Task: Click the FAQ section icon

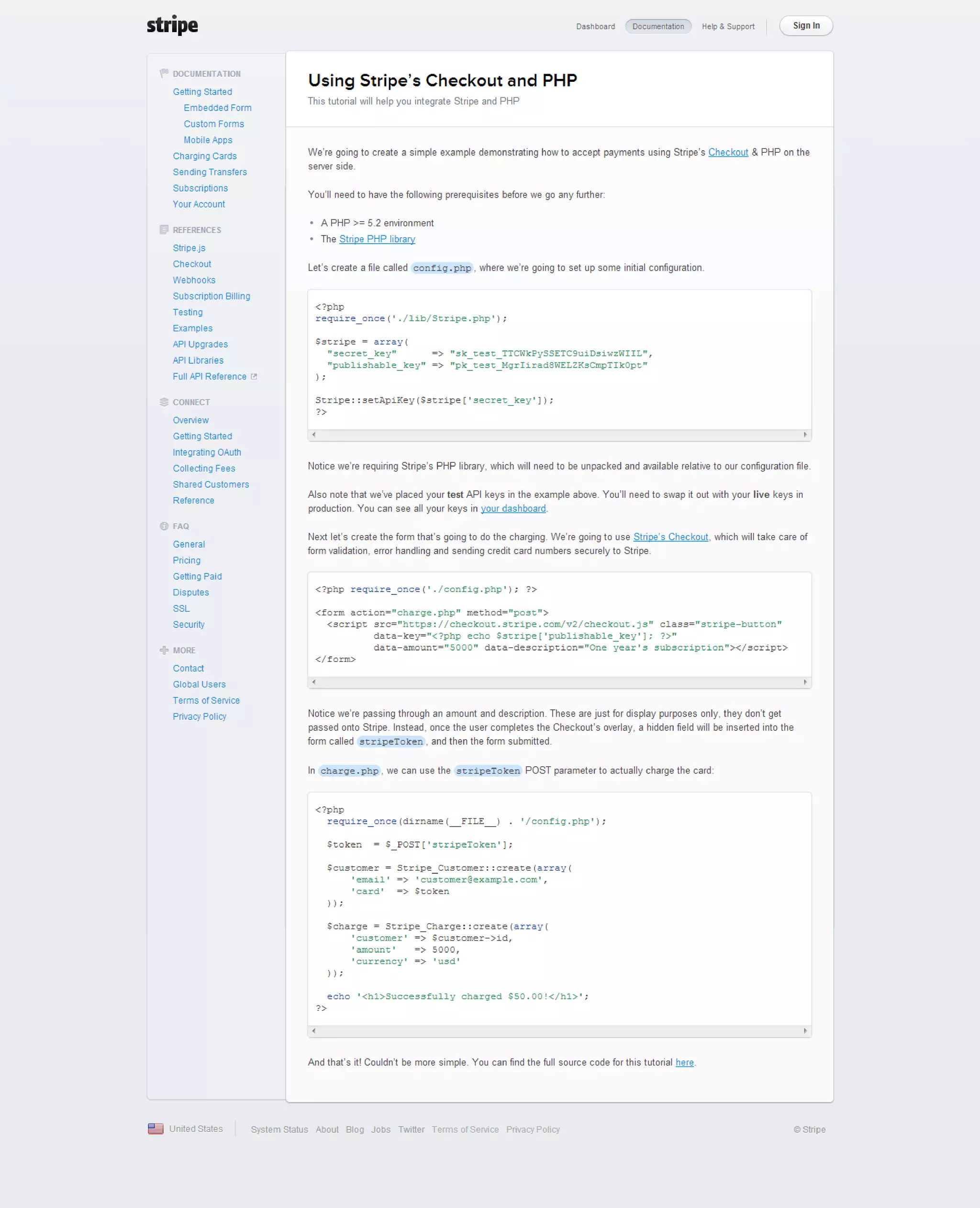Action: (164, 526)
